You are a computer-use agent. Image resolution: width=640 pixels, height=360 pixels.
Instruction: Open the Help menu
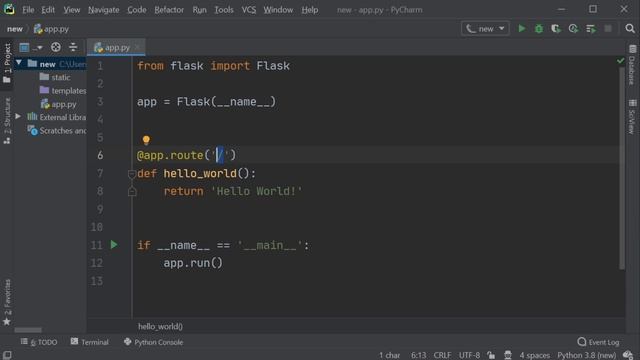[x=310, y=10]
